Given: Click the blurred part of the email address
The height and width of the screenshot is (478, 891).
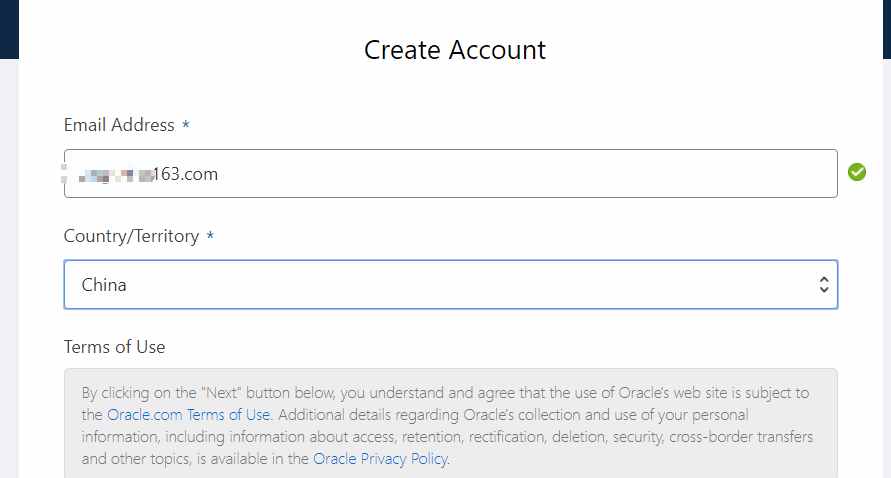Looking at the screenshot, I should [108, 174].
